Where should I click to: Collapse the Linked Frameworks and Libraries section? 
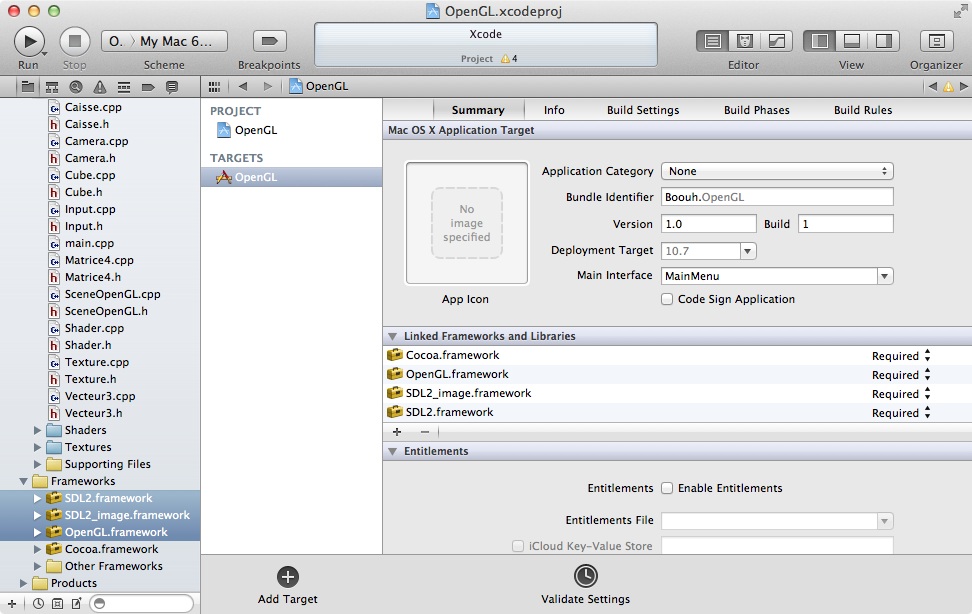click(392, 336)
